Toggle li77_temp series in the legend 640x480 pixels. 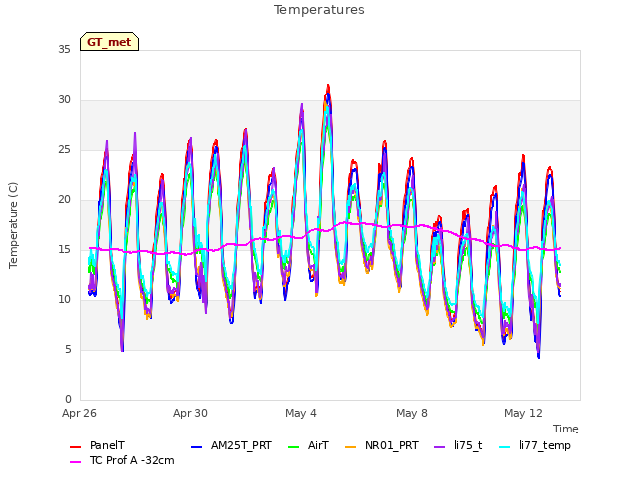[x=535, y=445]
